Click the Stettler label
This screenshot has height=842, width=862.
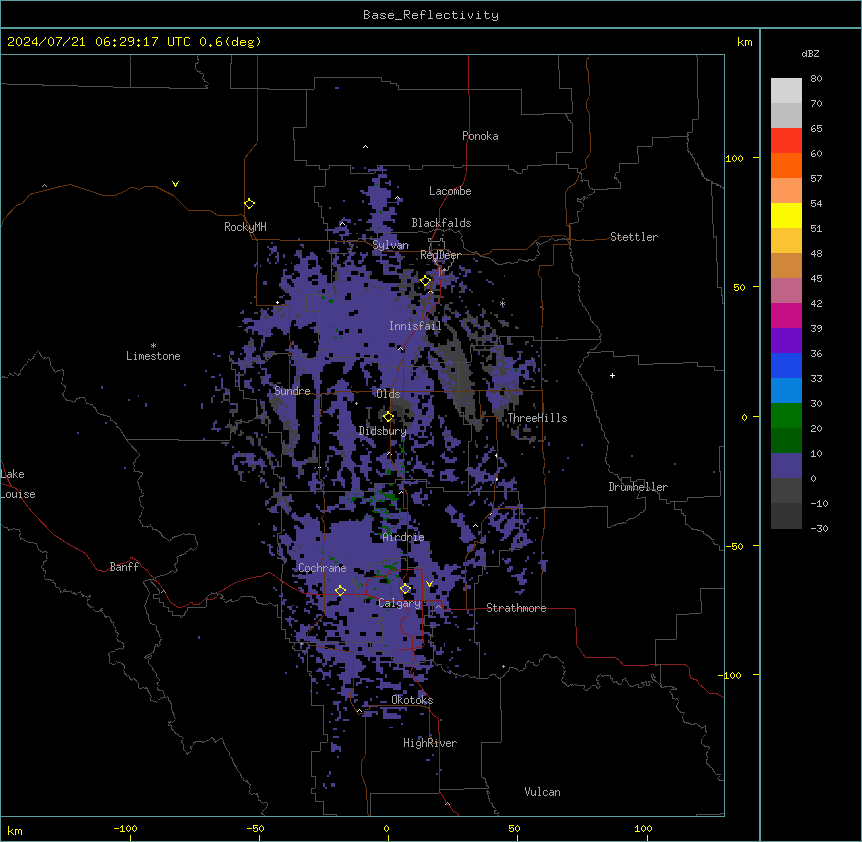[634, 237]
